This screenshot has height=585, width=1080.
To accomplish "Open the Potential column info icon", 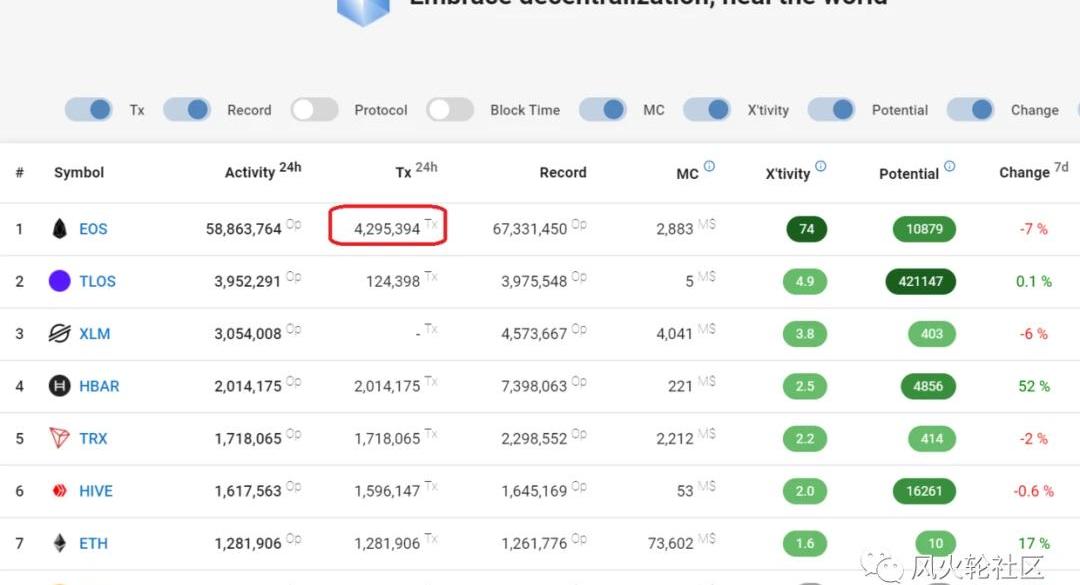I will (x=949, y=166).
